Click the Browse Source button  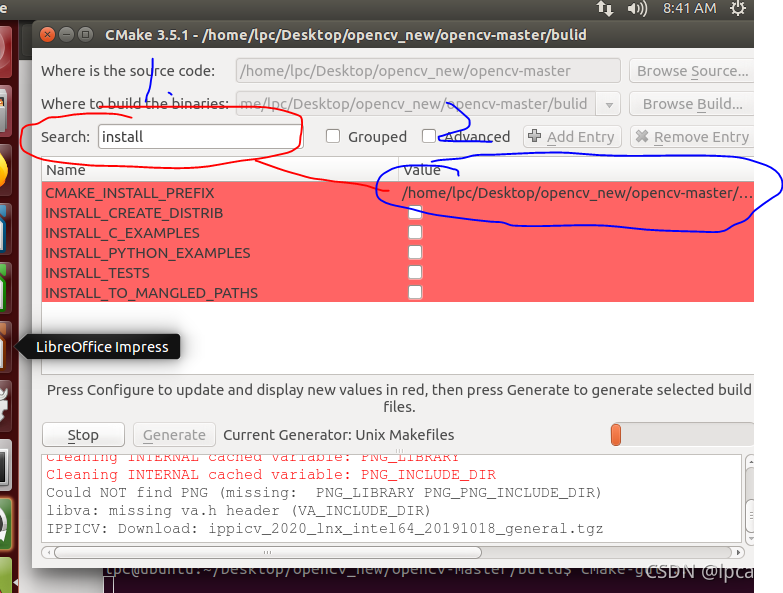[x=692, y=71]
